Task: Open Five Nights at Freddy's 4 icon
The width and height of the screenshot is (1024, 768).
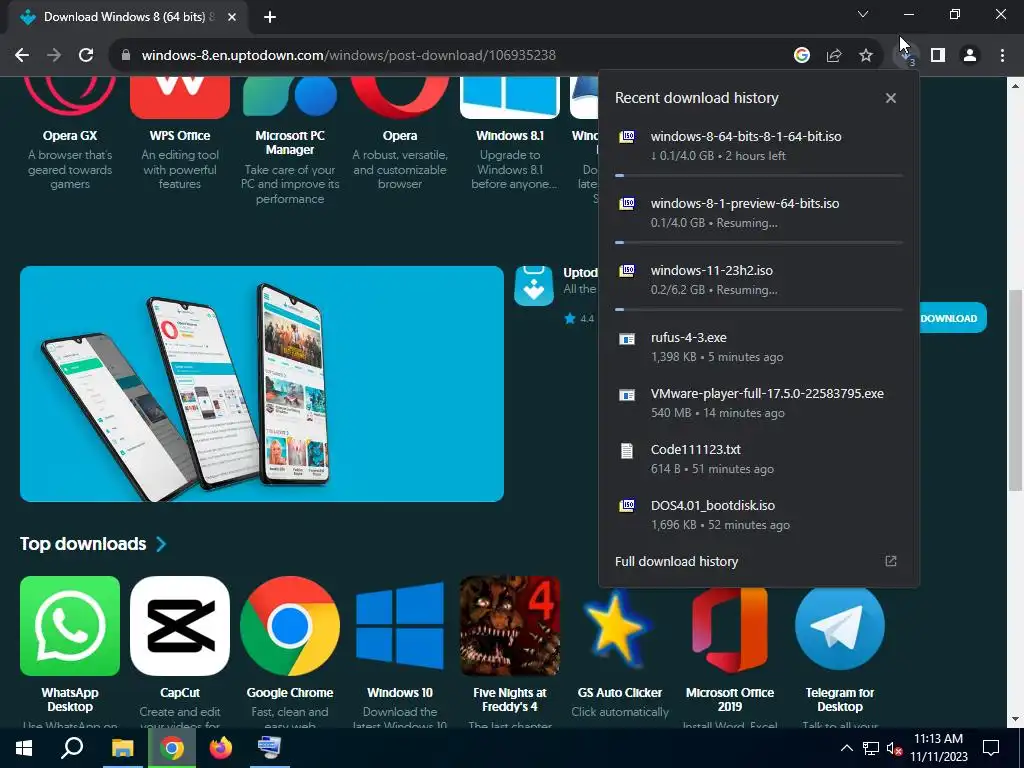Action: [x=510, y=626]
